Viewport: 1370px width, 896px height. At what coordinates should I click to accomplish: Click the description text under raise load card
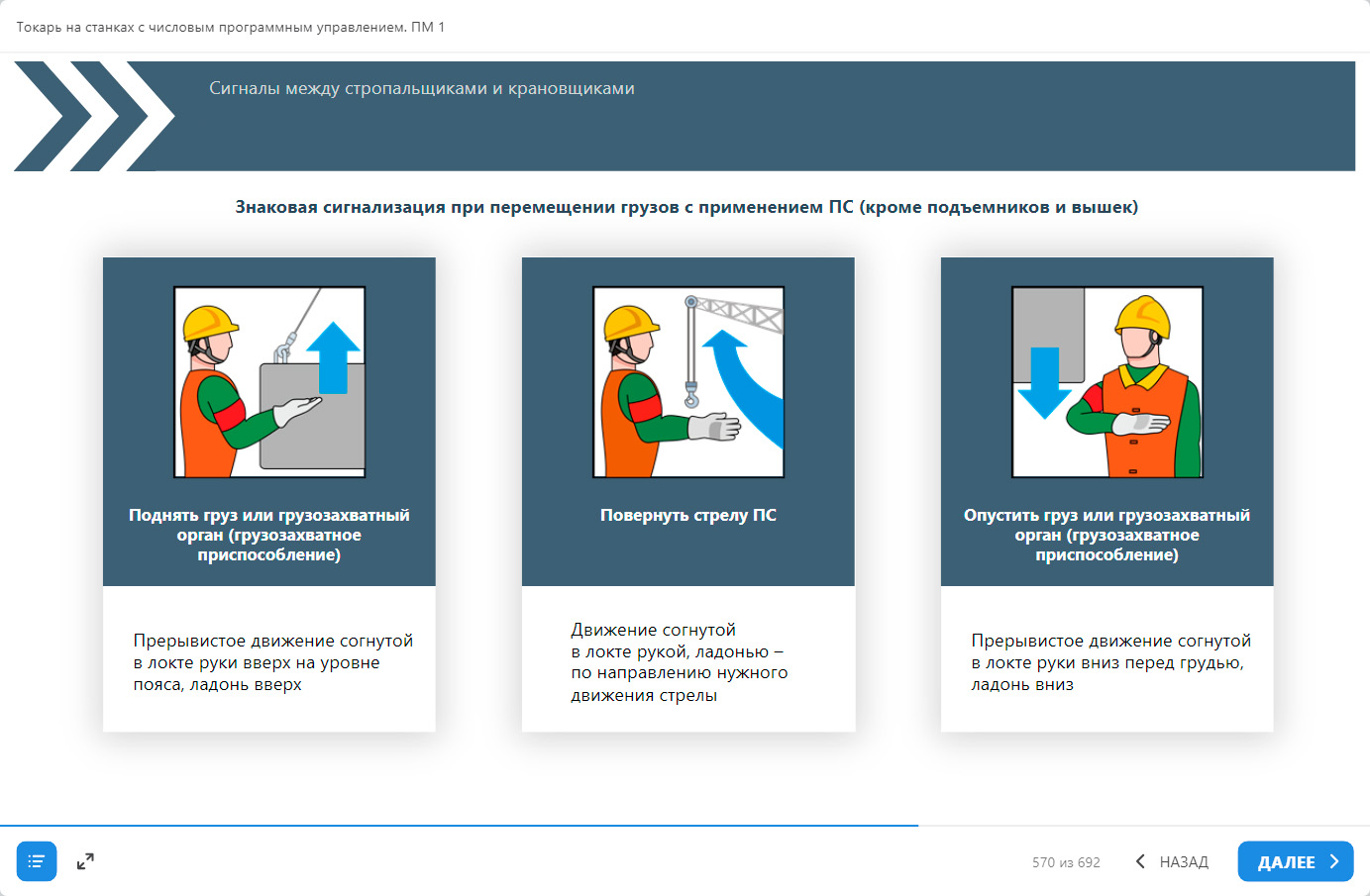tap(272, 662)
